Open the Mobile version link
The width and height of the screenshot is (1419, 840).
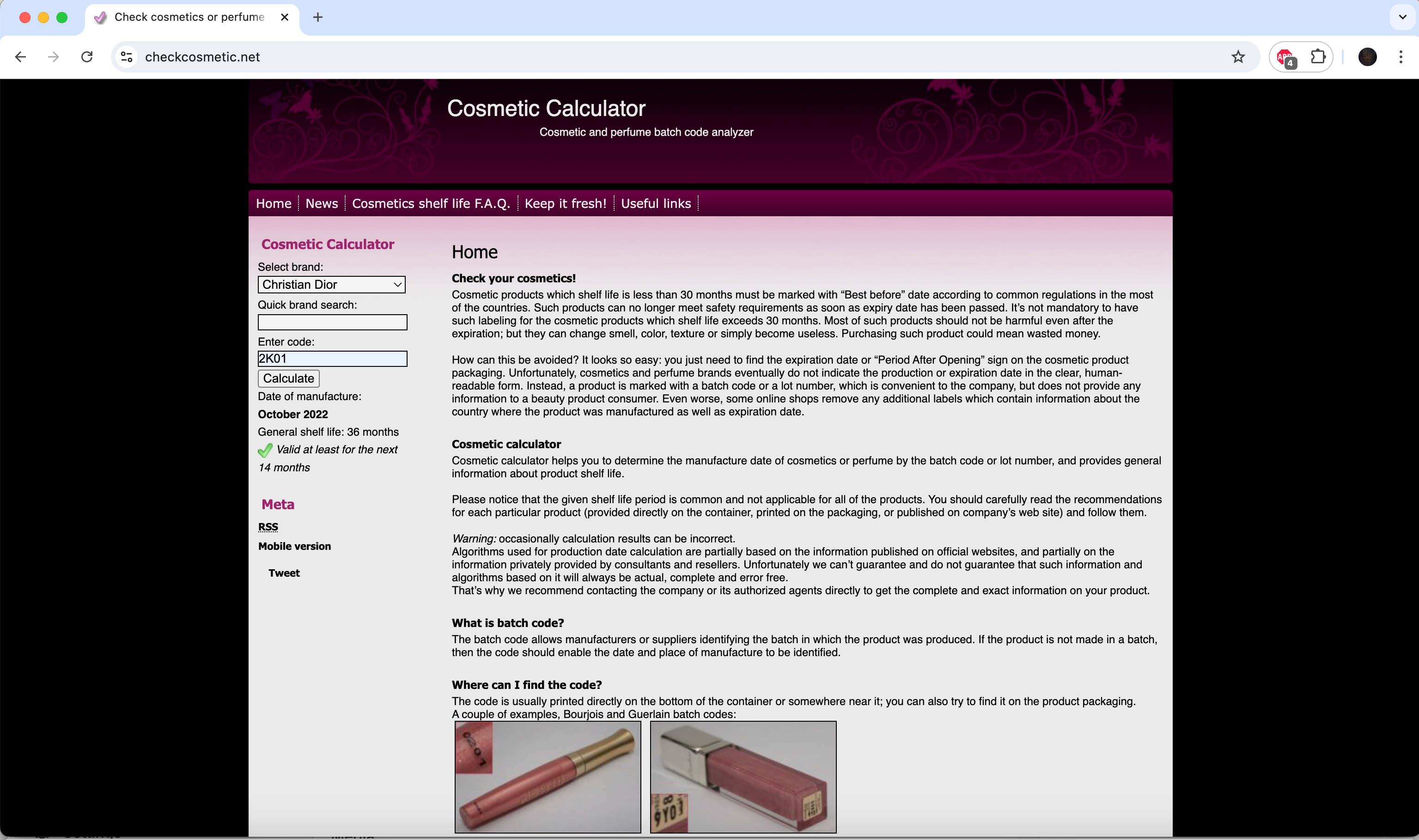click(294, 546)
